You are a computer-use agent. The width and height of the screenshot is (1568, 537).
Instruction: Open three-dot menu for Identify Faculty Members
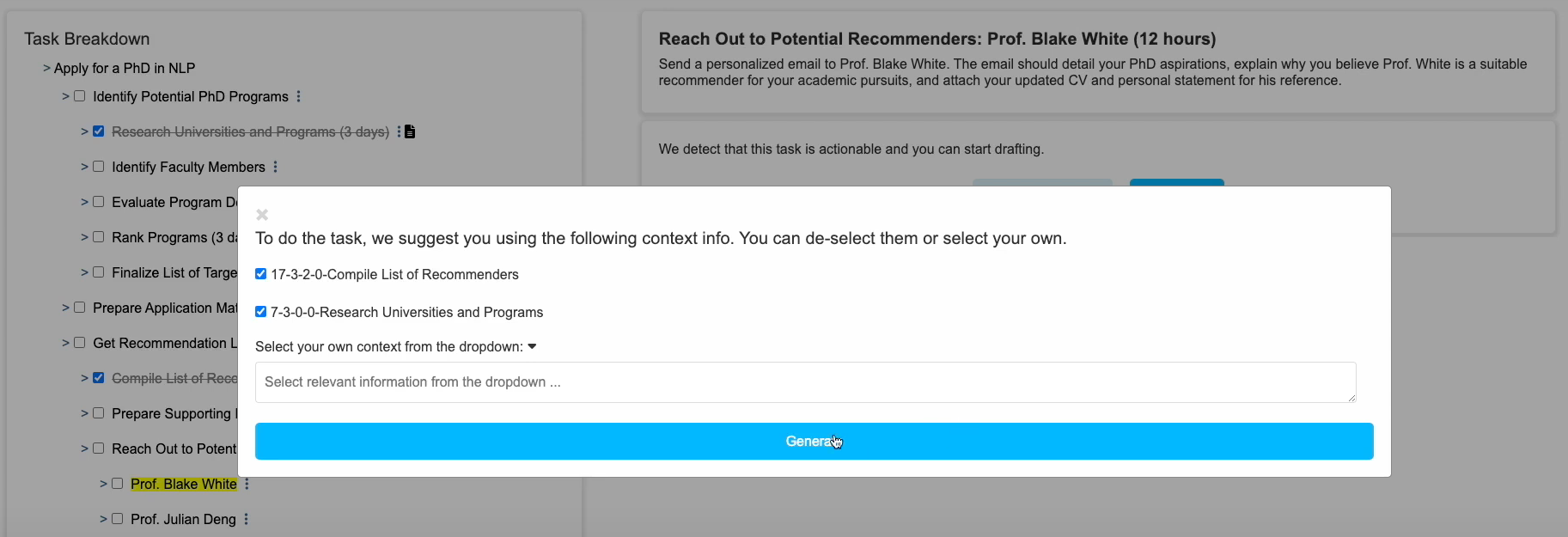[275, 167]
